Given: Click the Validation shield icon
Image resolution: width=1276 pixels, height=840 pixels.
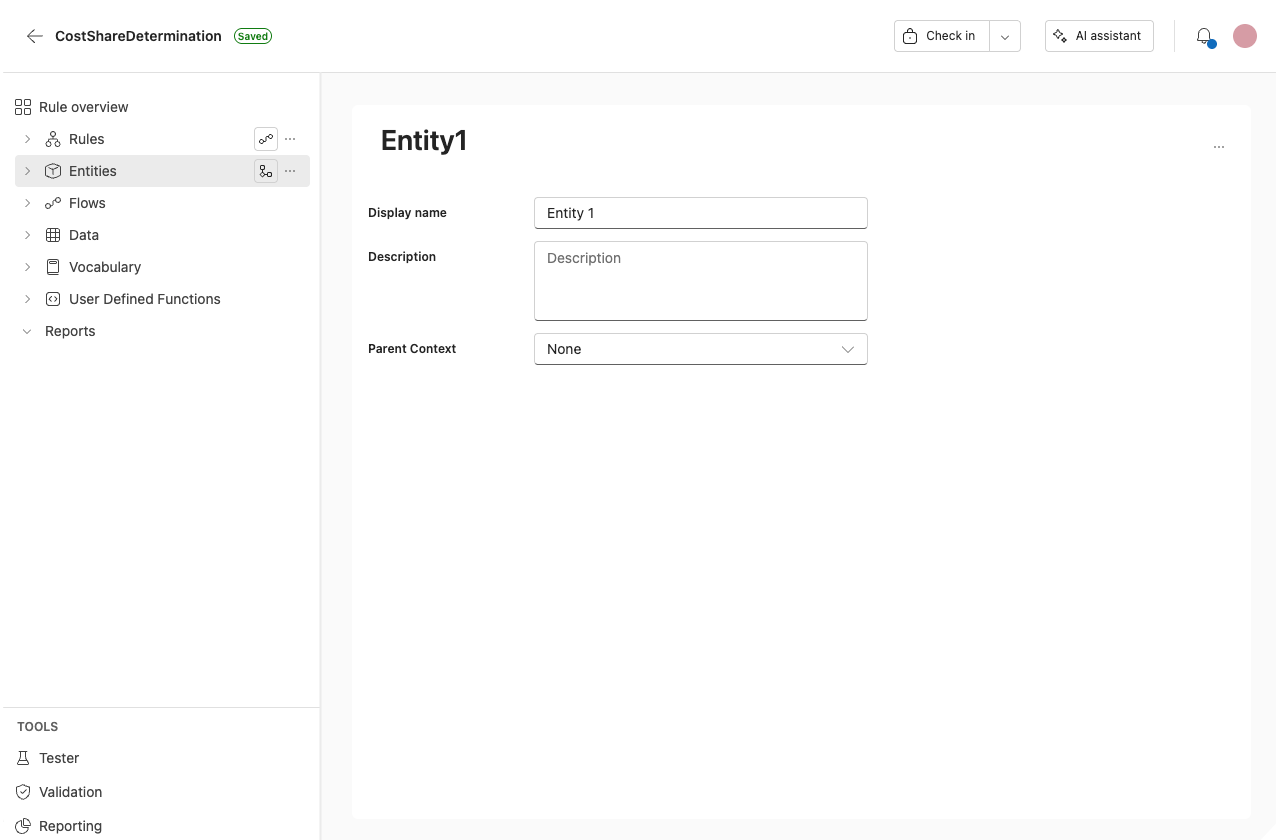Looking at the screenshot, I should point(23,792).
